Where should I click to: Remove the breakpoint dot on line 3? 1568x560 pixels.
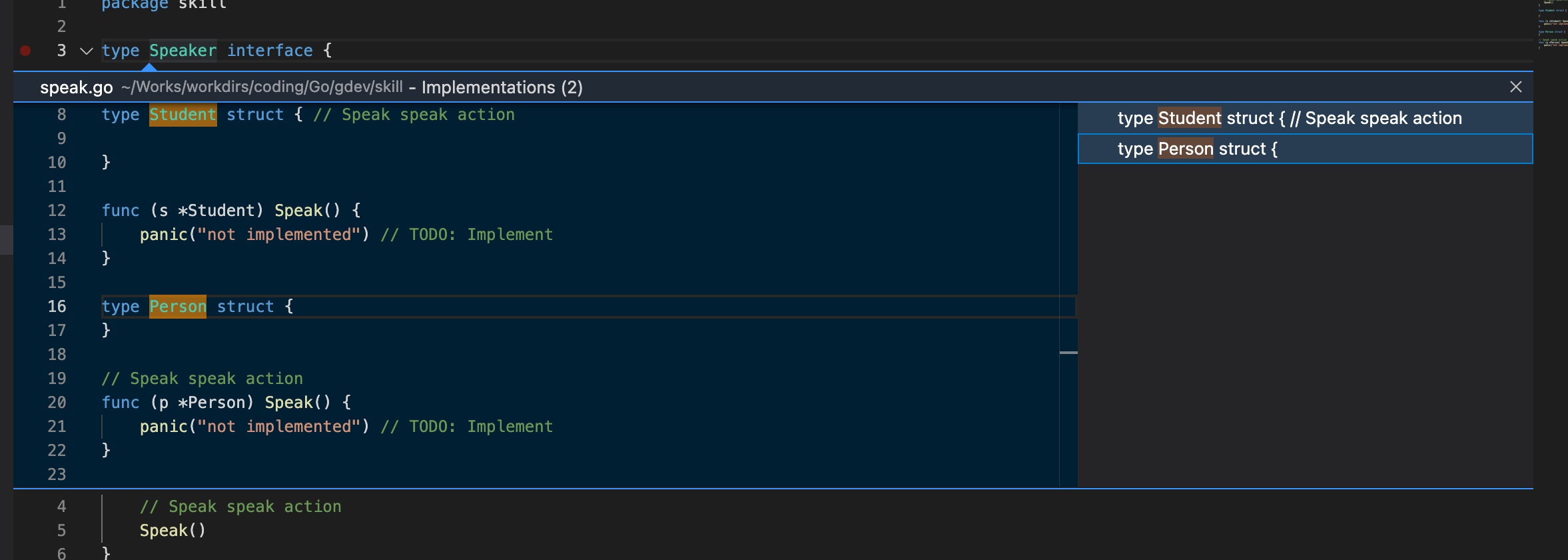pyautogui.click(x=25, y=51)
